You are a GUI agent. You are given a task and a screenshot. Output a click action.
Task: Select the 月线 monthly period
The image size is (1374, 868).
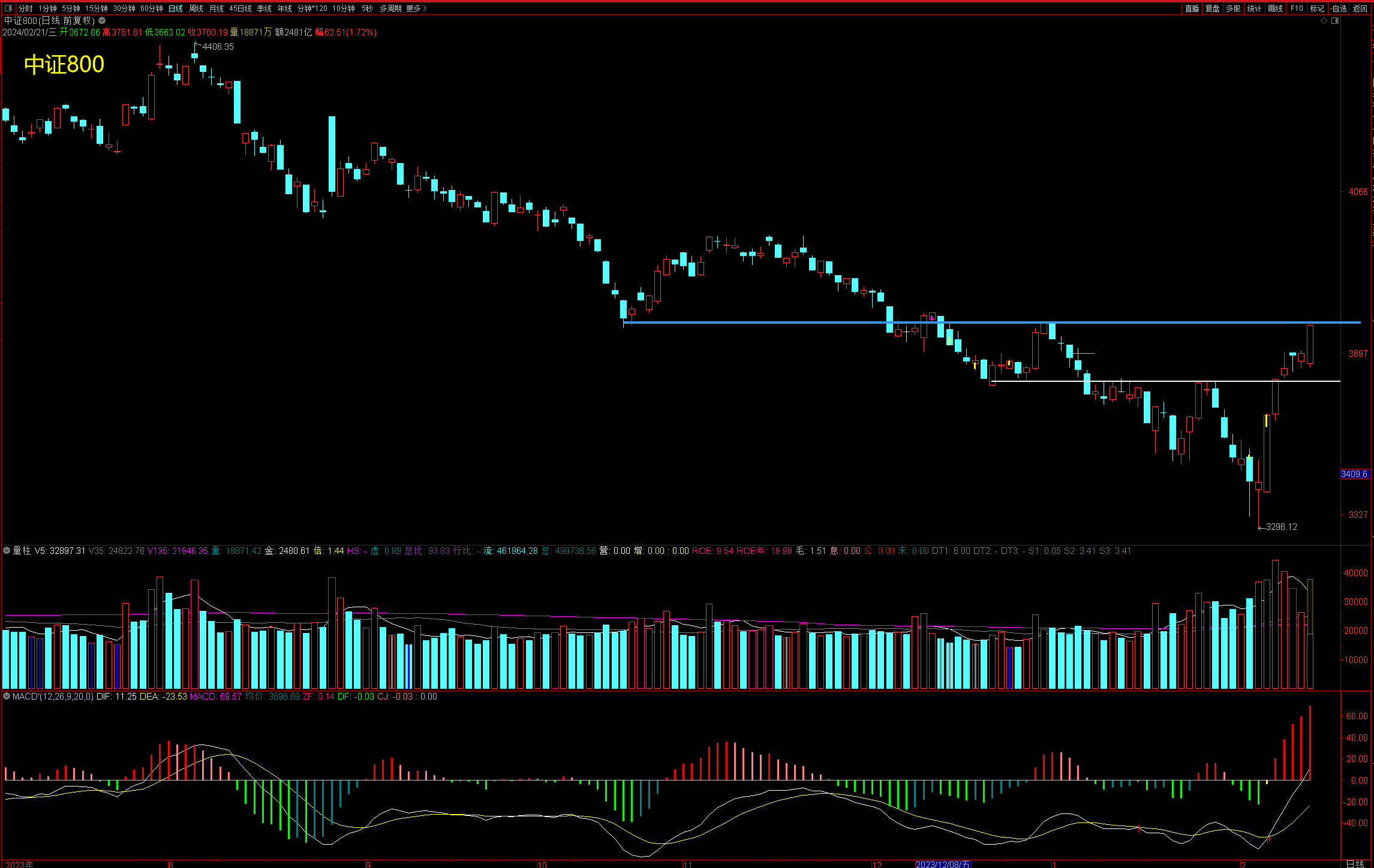click(216, 8)
